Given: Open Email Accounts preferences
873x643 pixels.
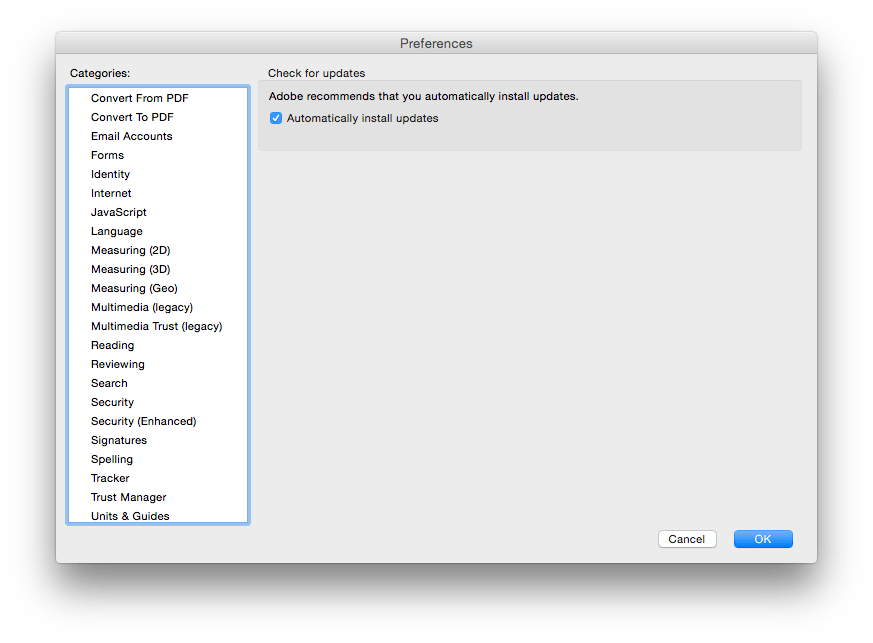Looking at the screenshot, I should tap(131, 136).
